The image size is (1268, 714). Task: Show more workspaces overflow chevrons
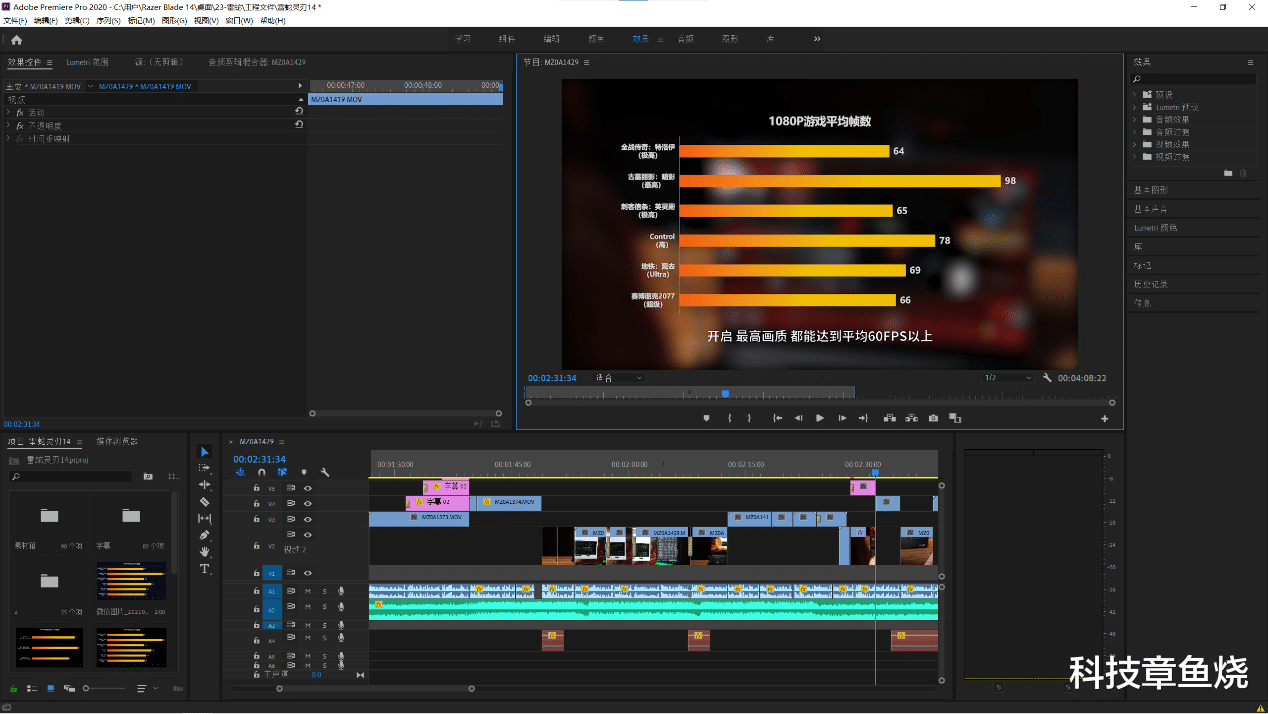(817, 39)
